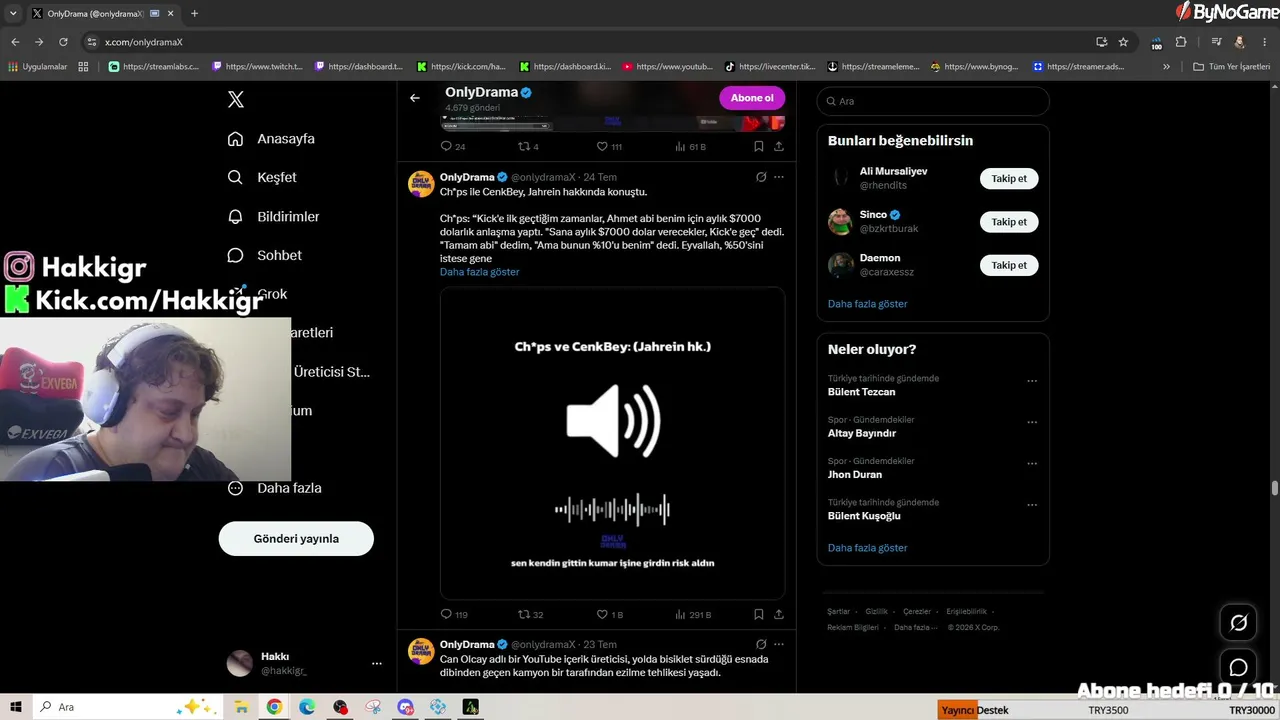
Task: Open the tab search dropdown arrow
Action: coord(13,14)
